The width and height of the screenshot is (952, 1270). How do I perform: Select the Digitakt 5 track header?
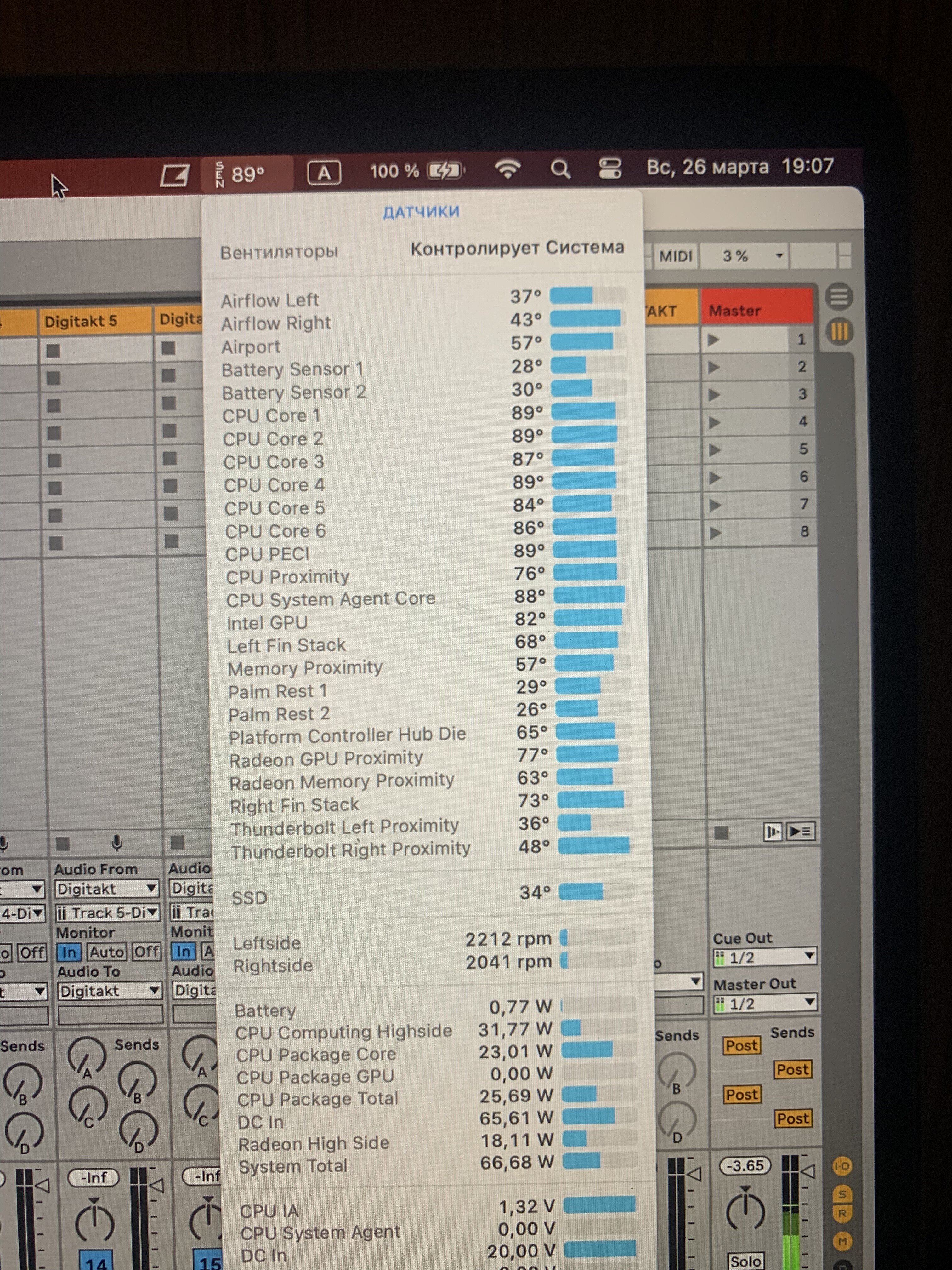[x=96, y=321]
